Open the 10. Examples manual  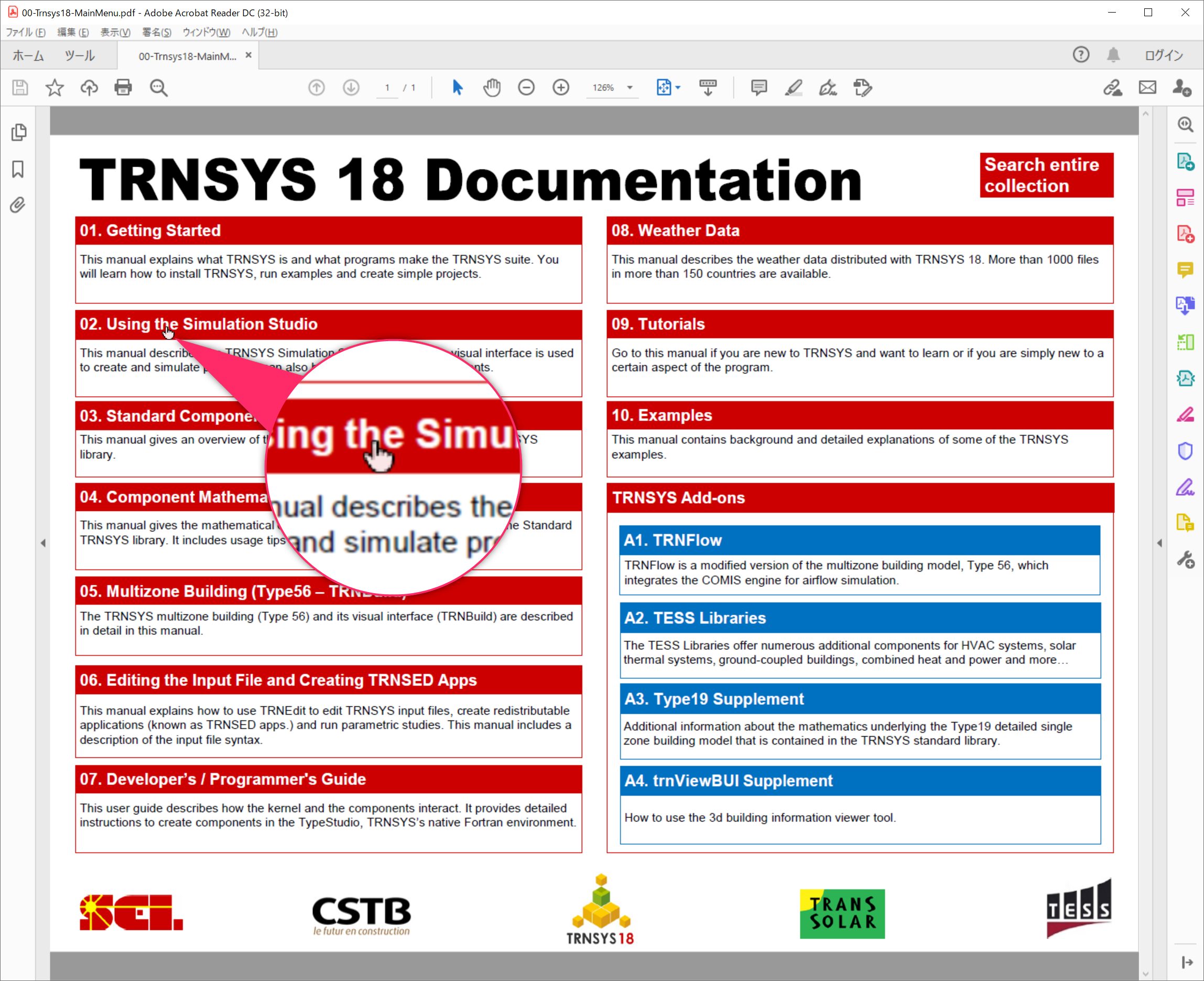(x=860, y=416)
